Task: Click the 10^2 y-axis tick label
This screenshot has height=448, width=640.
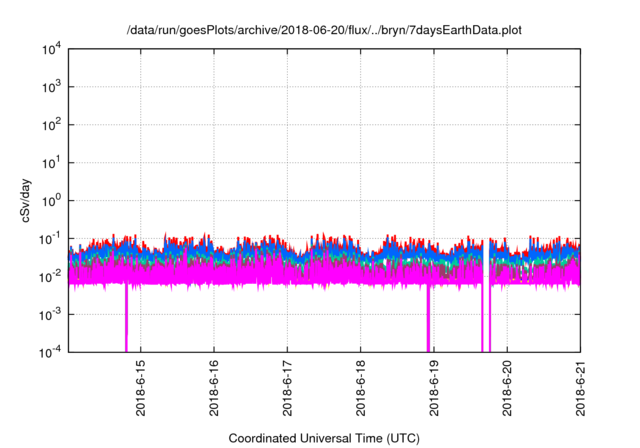Action: click(51, 125)
